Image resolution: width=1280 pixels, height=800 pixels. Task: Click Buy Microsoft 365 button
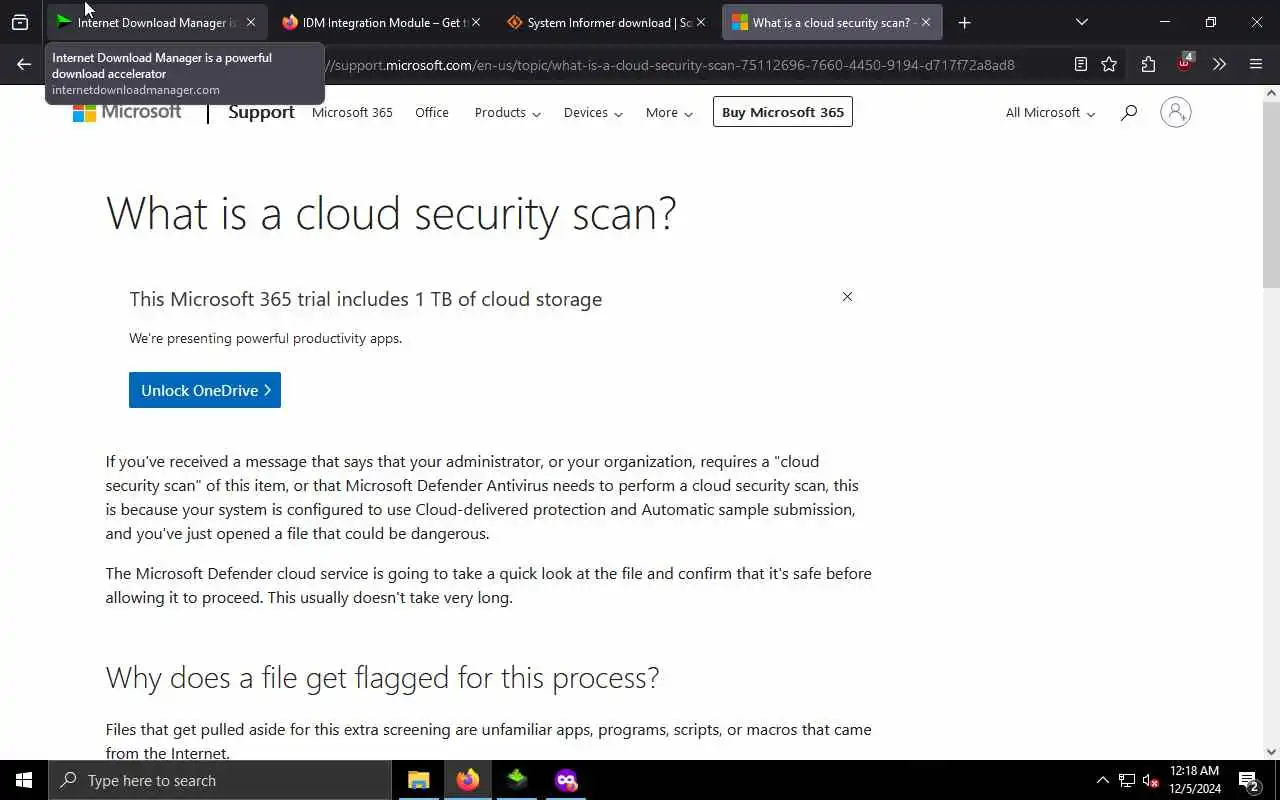tap(782, 112)
